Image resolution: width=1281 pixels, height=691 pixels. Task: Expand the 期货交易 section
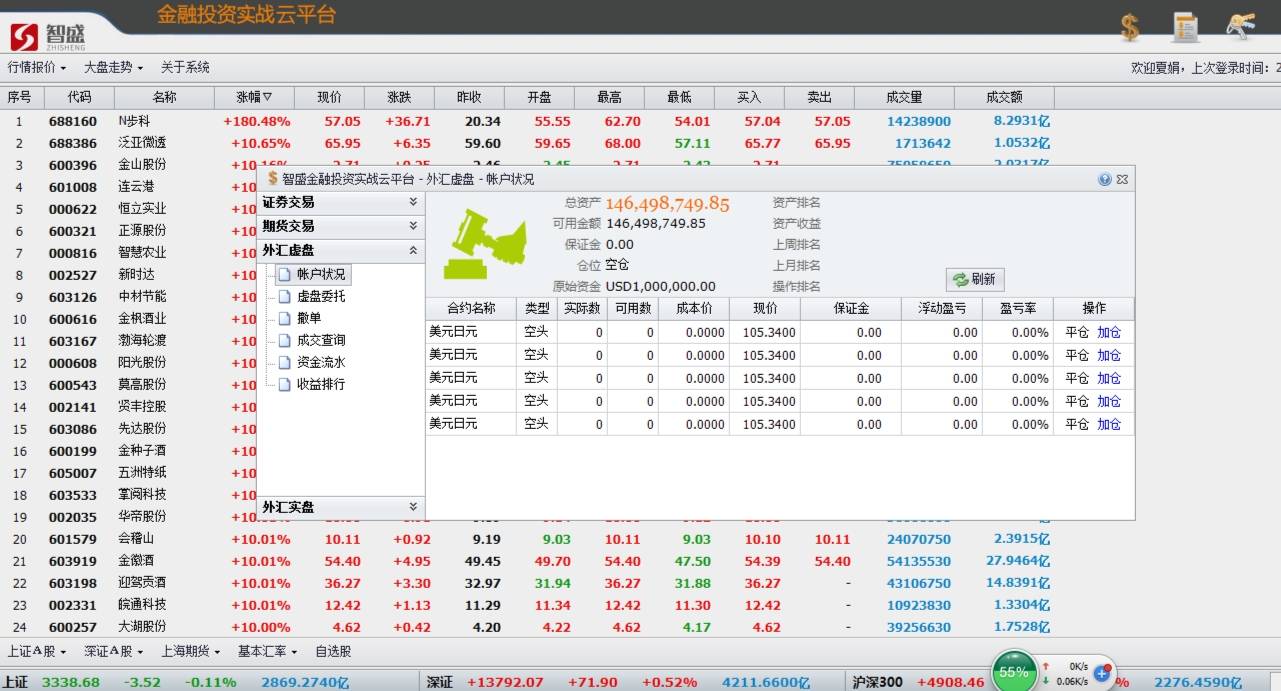[341, 226]
